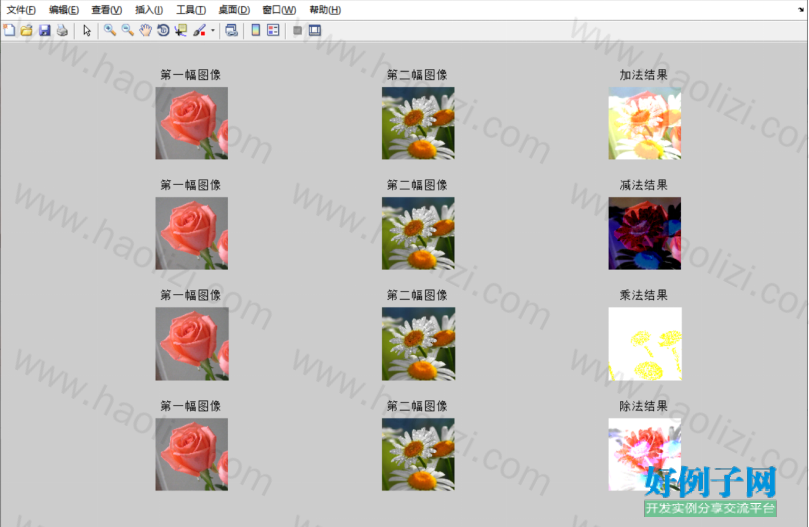Click the 除法结果 title text
Screen dimensions: 809x527
pos(643,406)
